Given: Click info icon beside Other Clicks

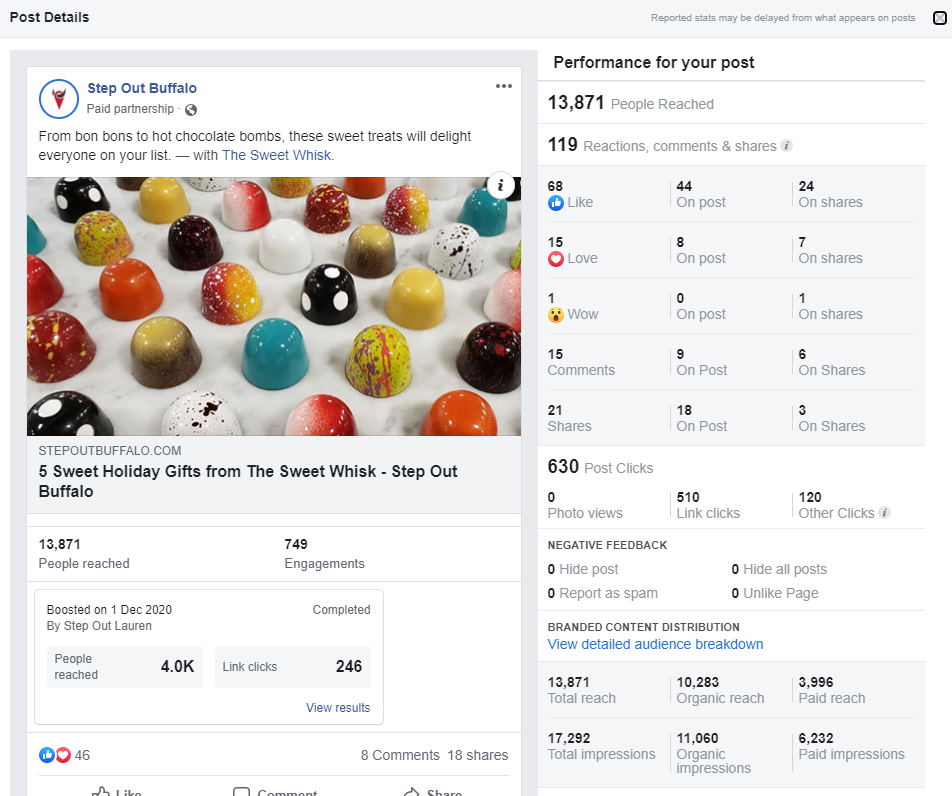Looking at the screenshot, I should pos(885,512).
